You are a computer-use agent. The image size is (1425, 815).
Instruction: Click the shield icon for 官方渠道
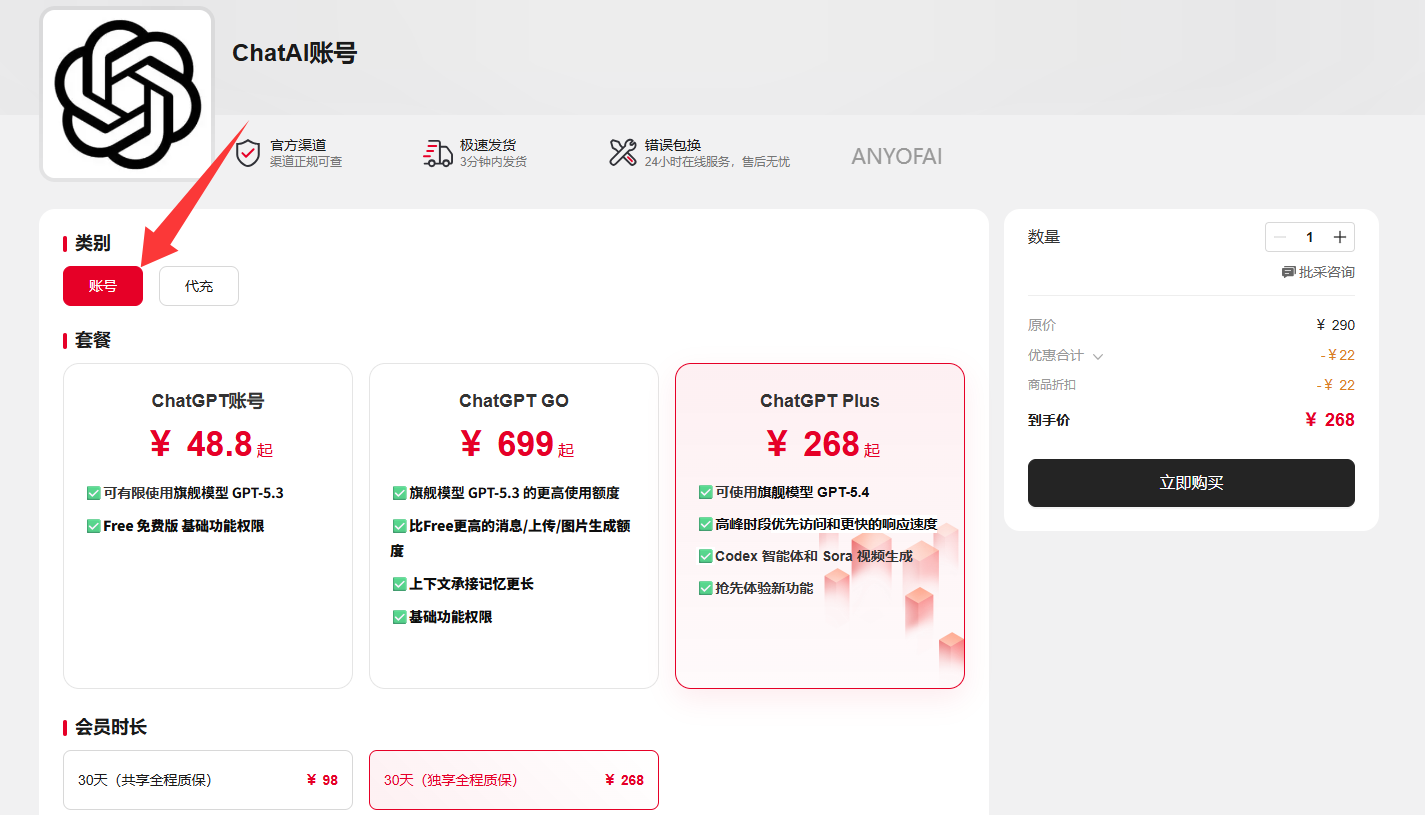[x=248, y=153]
